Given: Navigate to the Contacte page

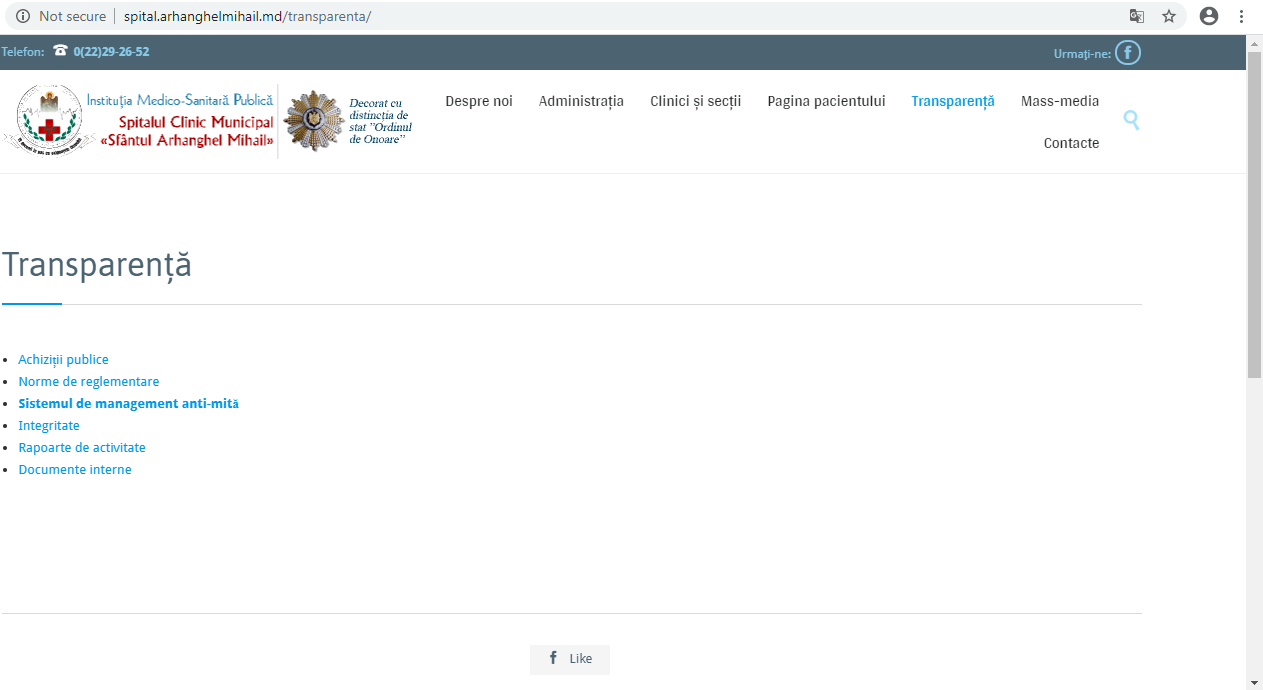Looking at the screenshot, I should 1071,143.
